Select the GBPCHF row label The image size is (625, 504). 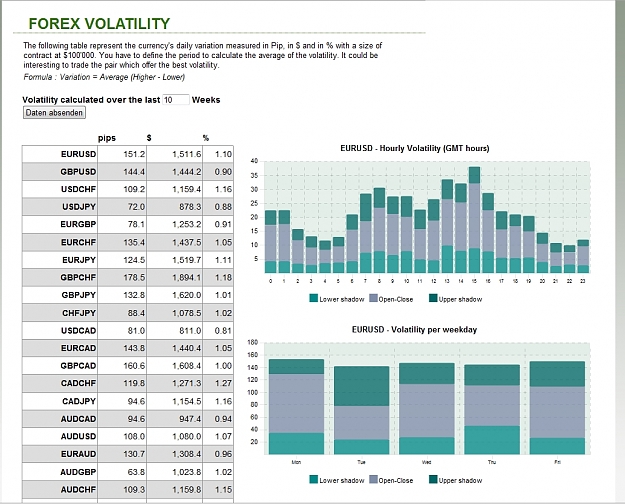pyautogui.click(x=78, y=278)
